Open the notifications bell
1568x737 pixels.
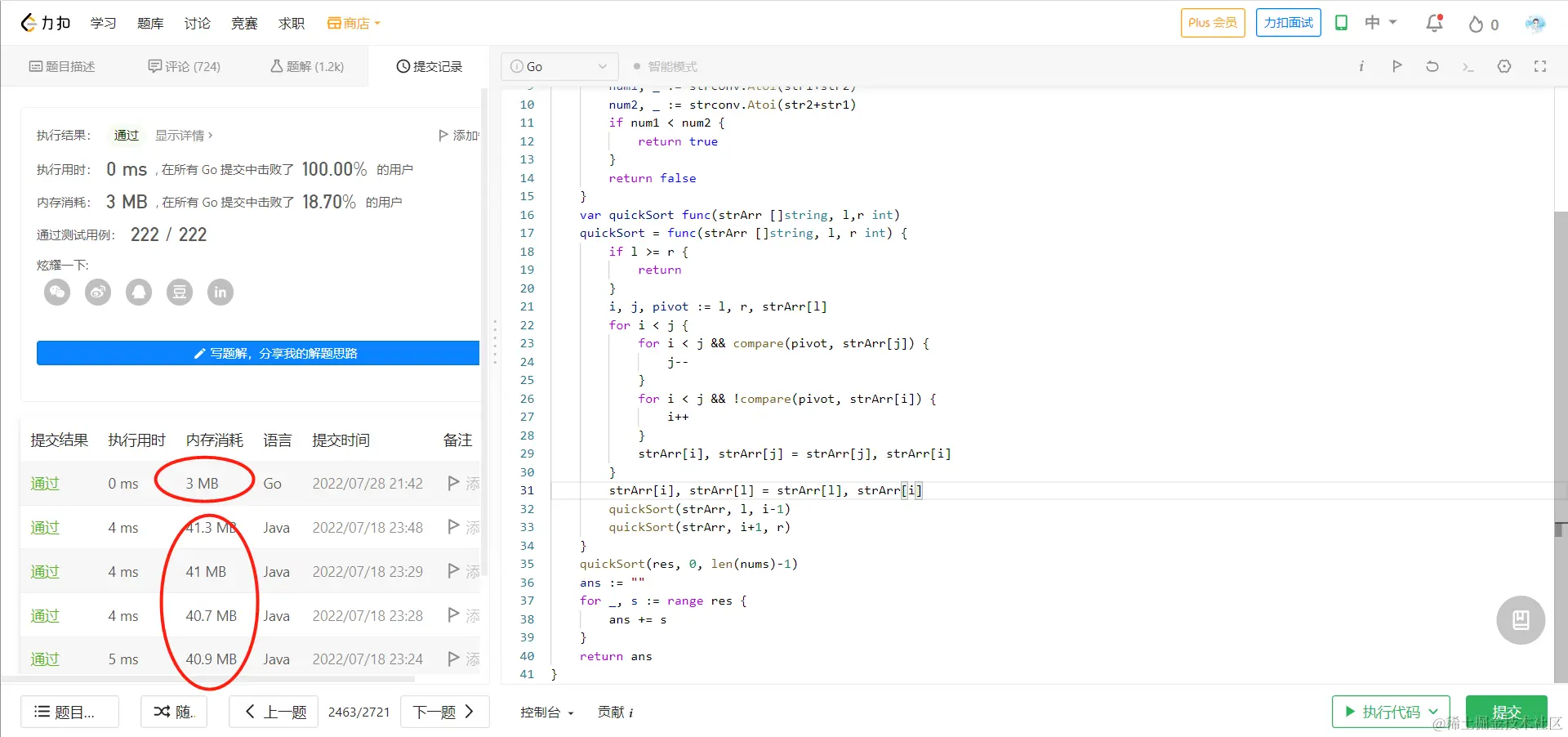(x=1434, y=23)
